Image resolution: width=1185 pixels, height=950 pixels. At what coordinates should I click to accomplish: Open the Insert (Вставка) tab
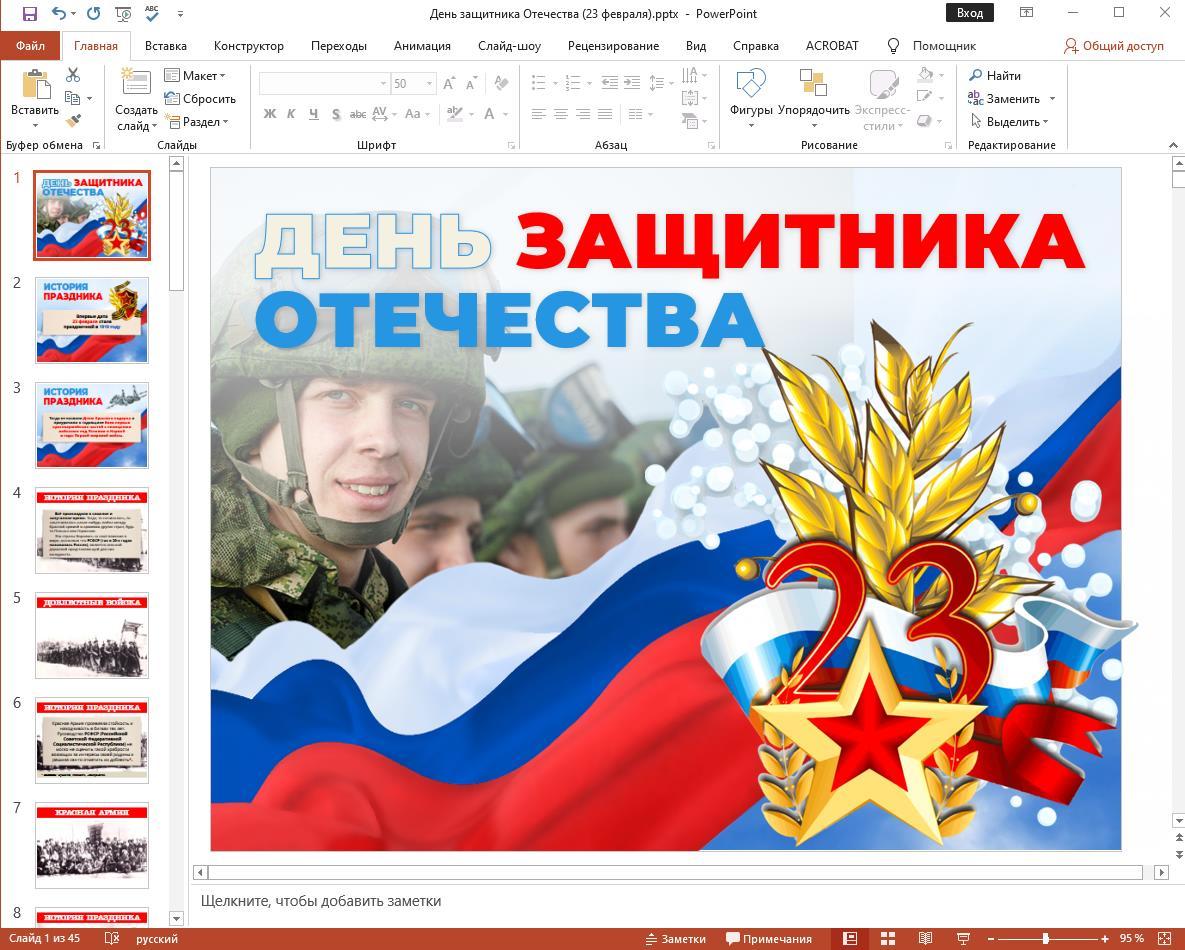click(x=165, y=45)
